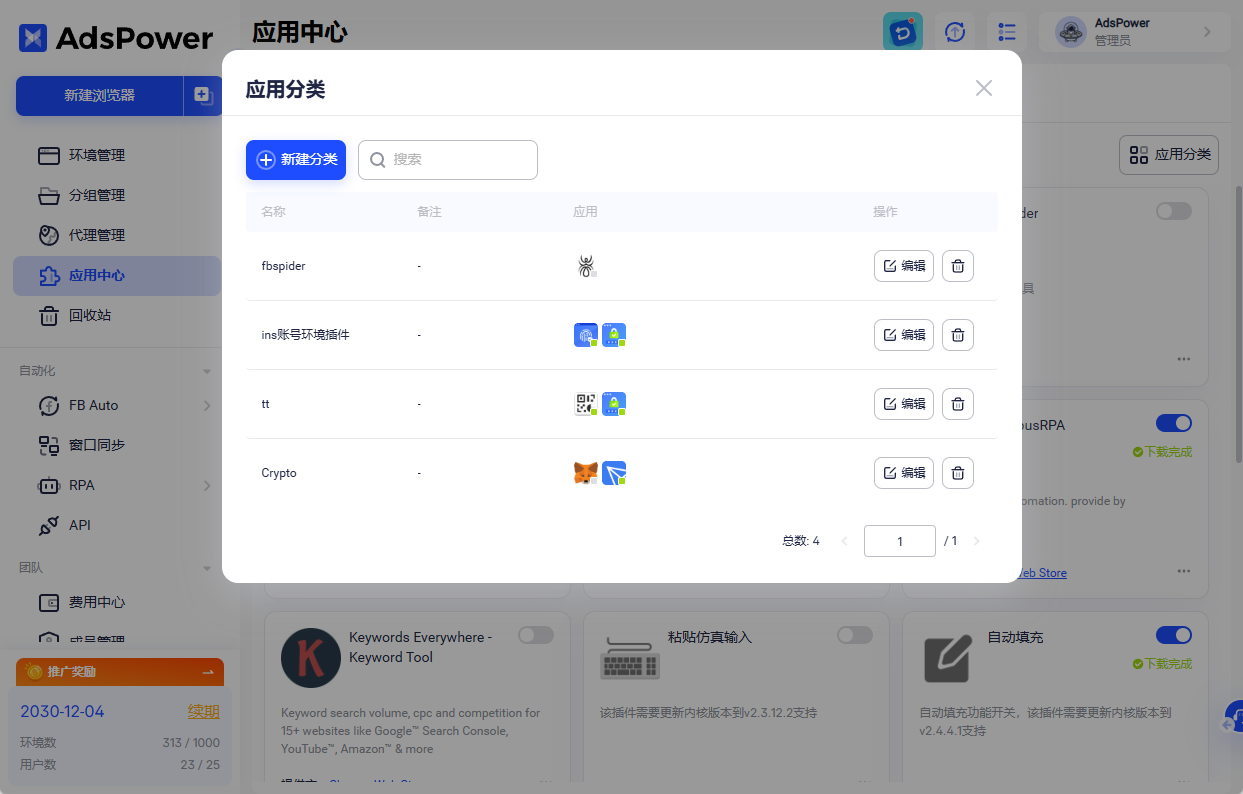
Task: Open 费用中心 in sidebar
Action: [117, 602]
